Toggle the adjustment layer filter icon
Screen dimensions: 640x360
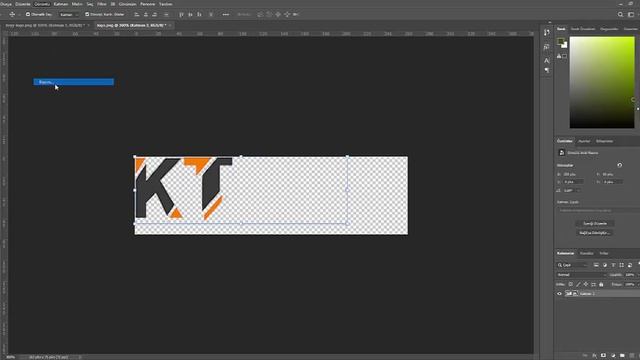[605, 265]
